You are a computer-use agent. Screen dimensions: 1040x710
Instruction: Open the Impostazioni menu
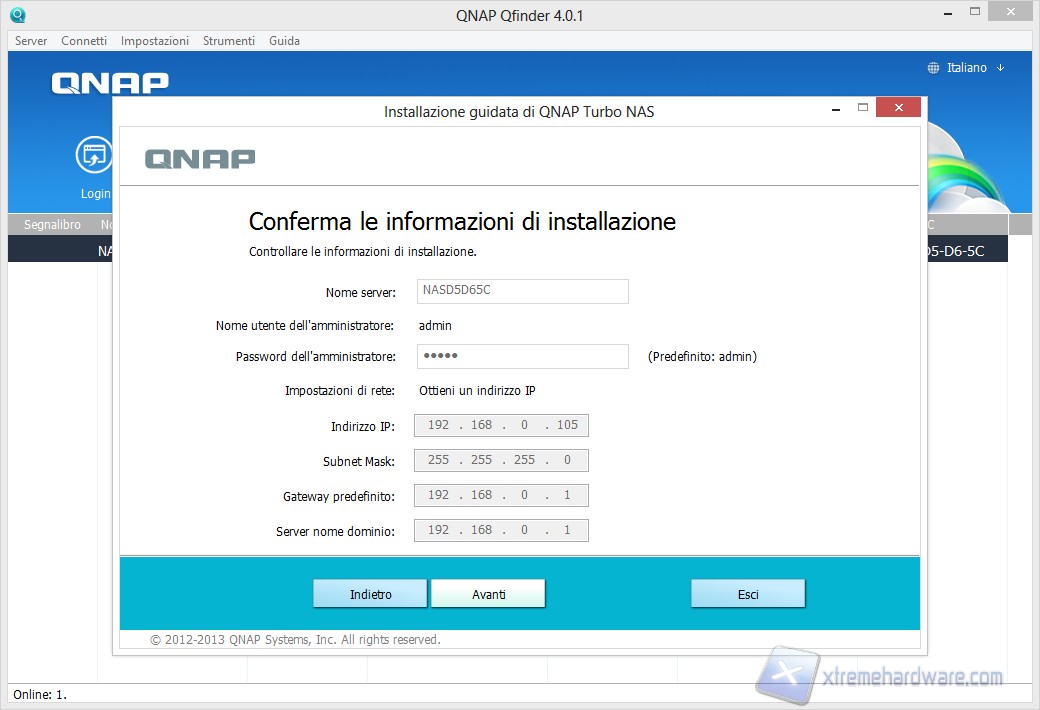pos(155,41)
